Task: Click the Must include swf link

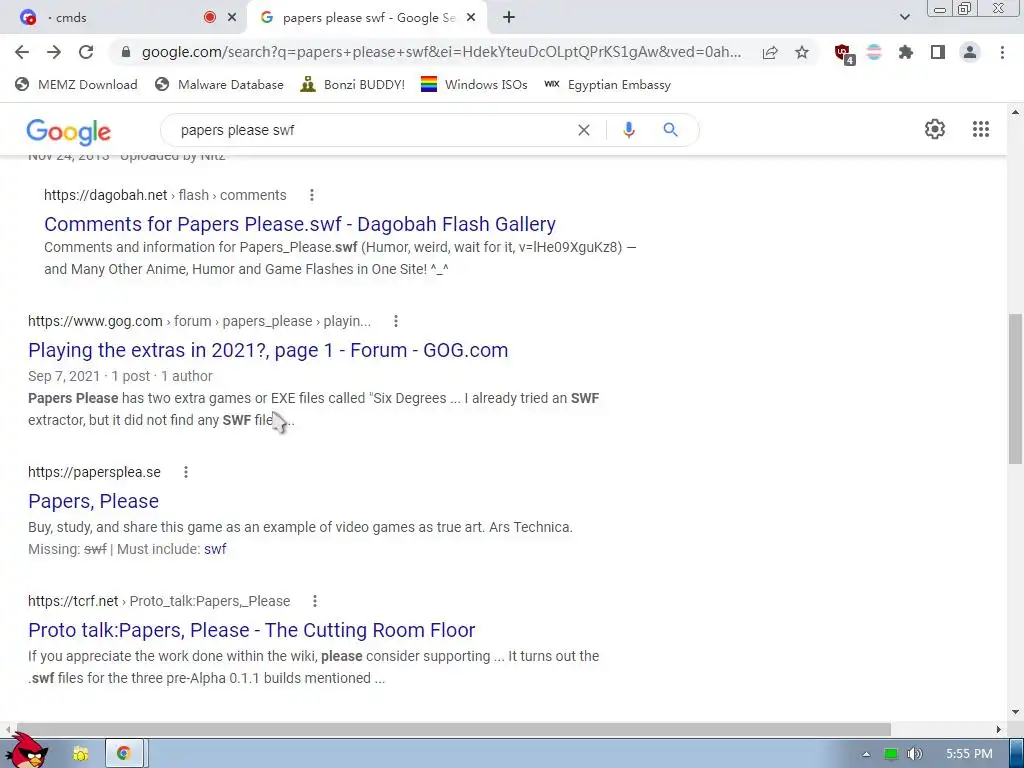Action: point(215,549)
